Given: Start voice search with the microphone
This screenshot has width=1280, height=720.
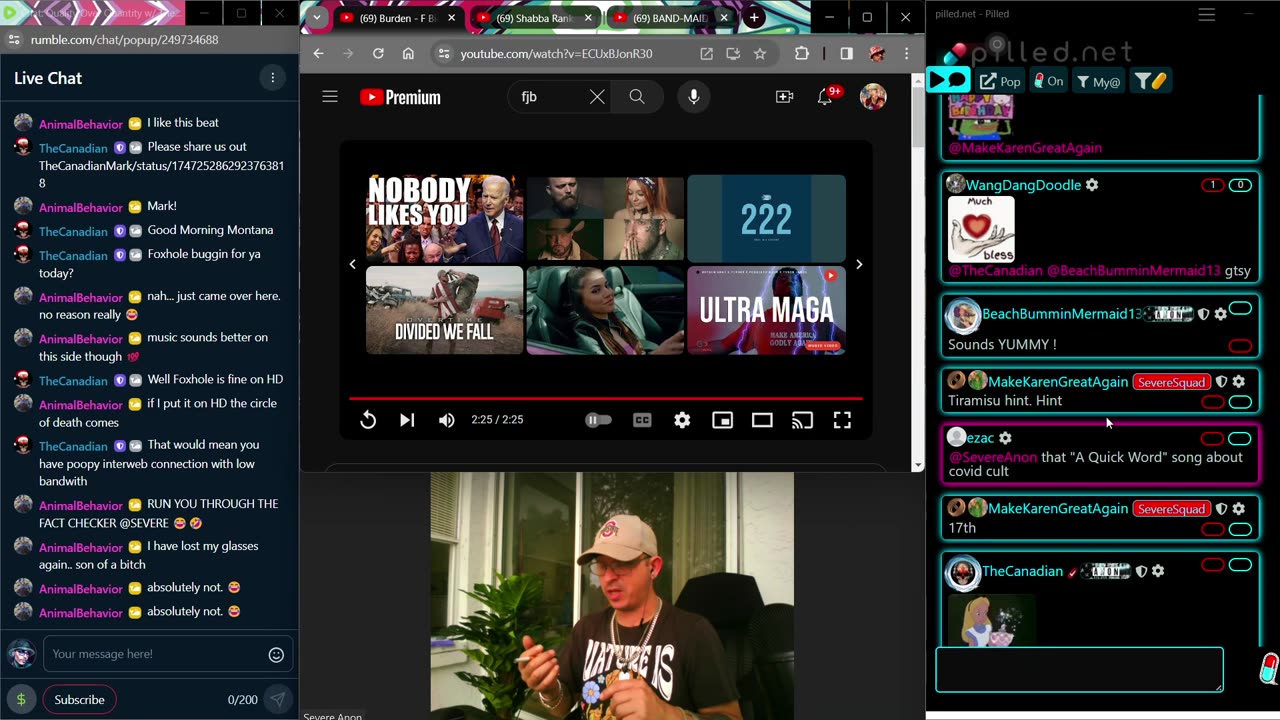Looking at the screenshot, I should (x=693, y=97).
